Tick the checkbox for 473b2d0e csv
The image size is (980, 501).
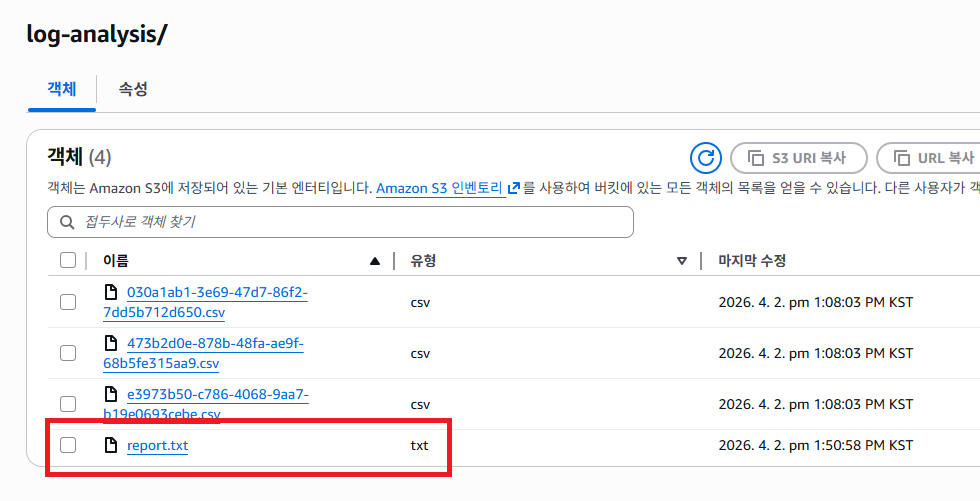coord(68,353)
